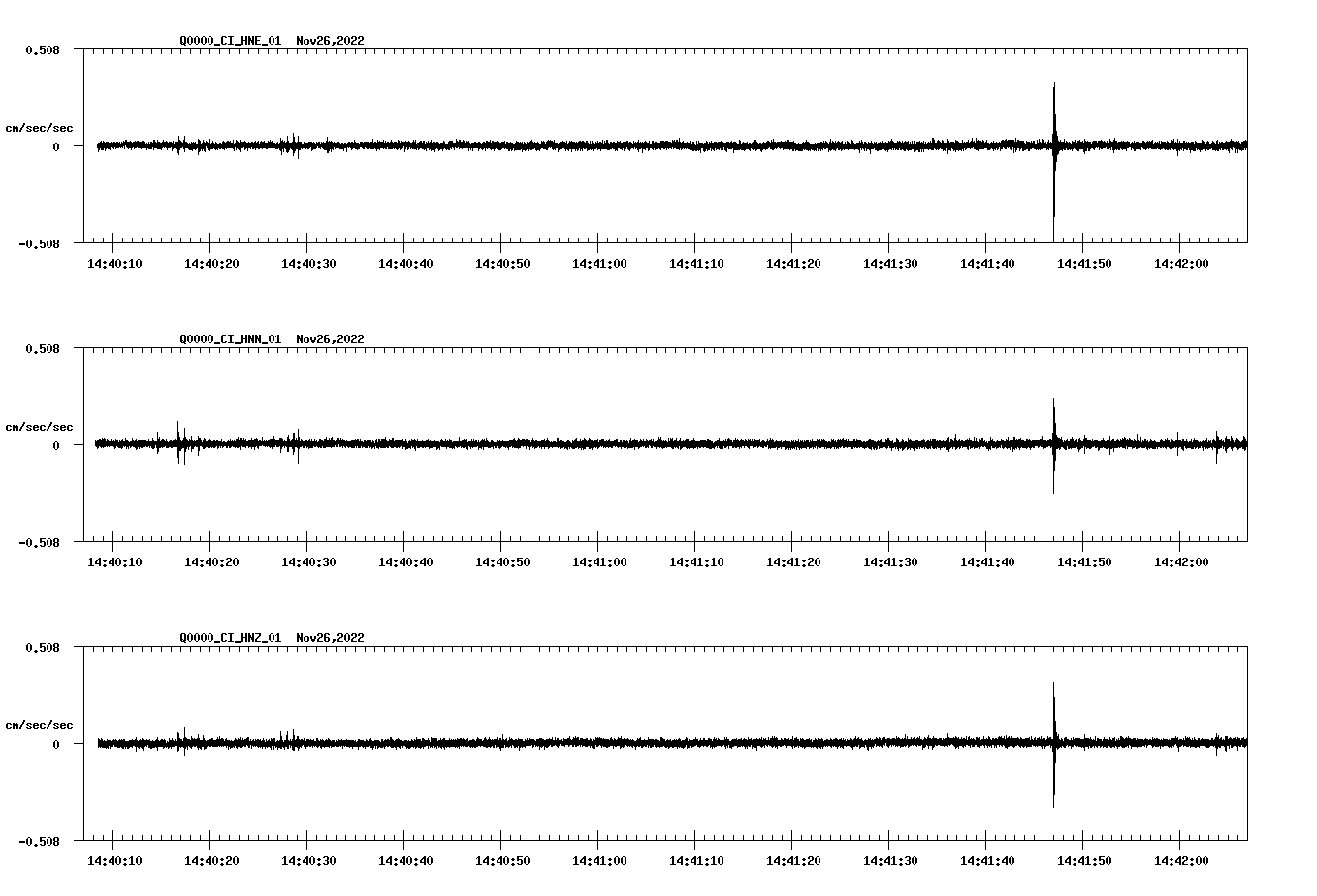Image resolution: width=1317 pixels, height=896 pixels.
Task: Click the 14:41:50 time label under HNE plot
Action: (x=1083, y=264)
